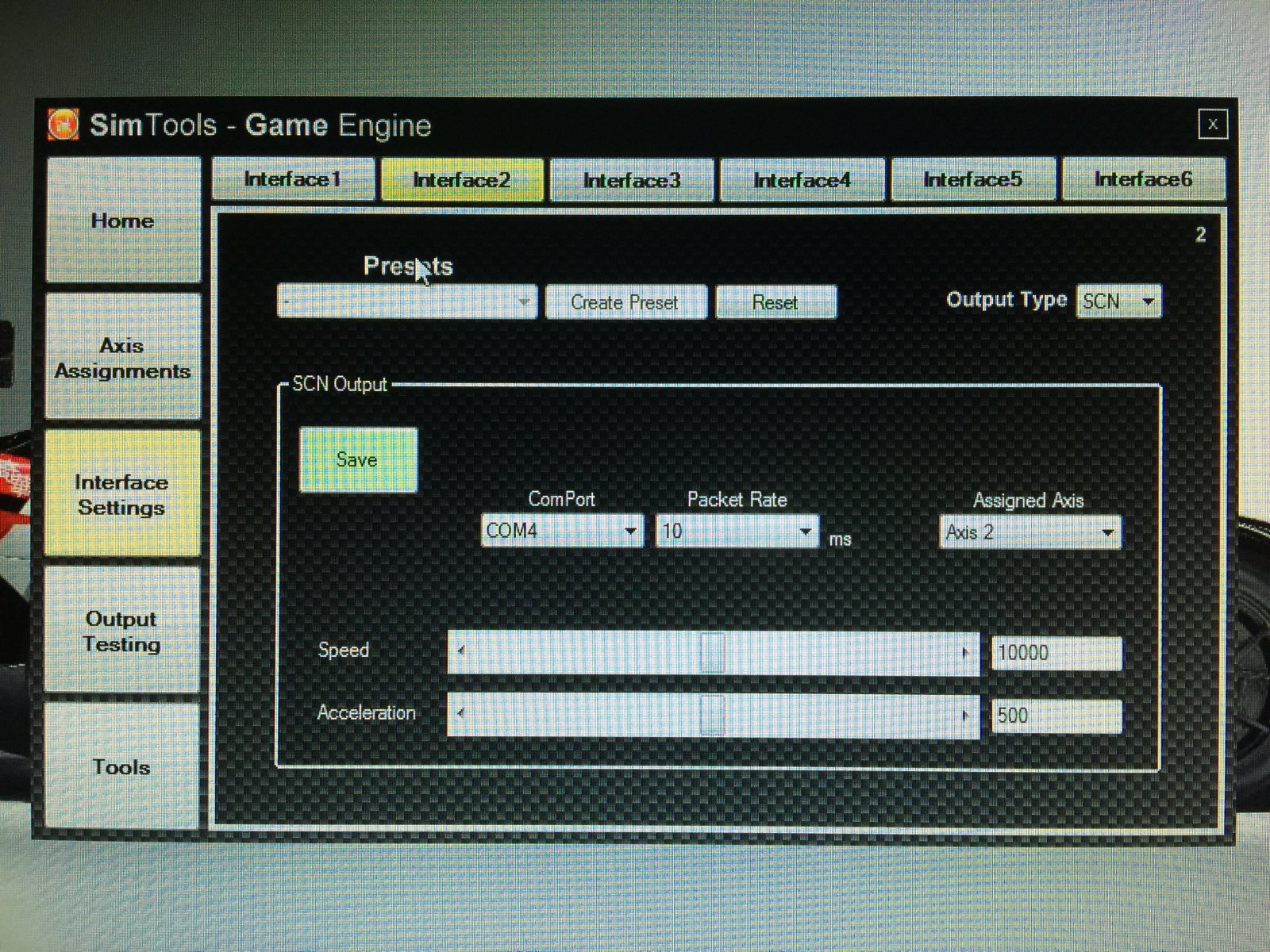Screen dimensions: 1270x952
Task: Click the "Packet Rate" label
Action: 737,500
